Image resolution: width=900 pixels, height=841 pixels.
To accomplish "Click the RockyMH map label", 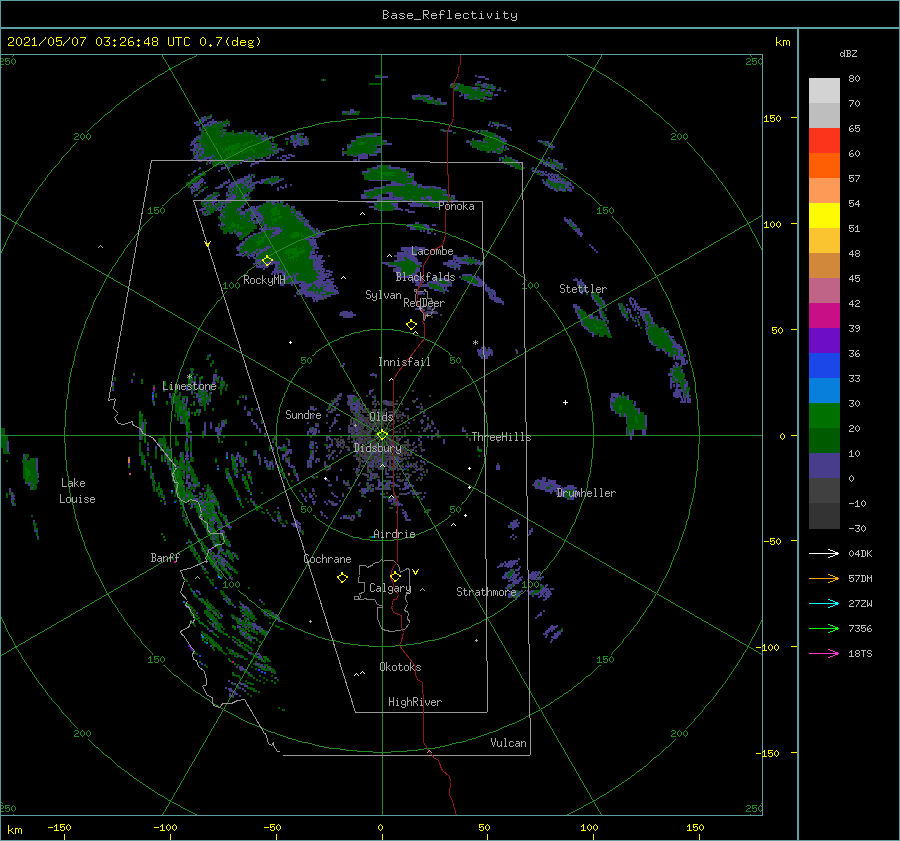I will 264,280.
